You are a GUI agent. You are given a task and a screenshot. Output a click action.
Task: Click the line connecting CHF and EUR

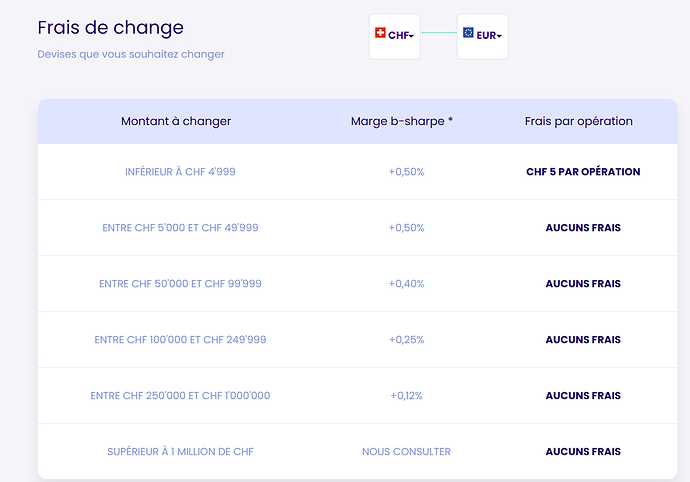pyautogui.click(x=439, y=33)
